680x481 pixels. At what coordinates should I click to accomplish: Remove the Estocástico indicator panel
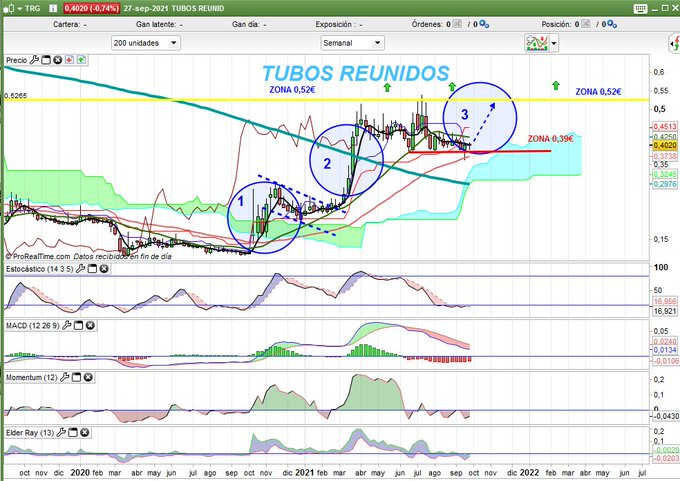[104, 269]
